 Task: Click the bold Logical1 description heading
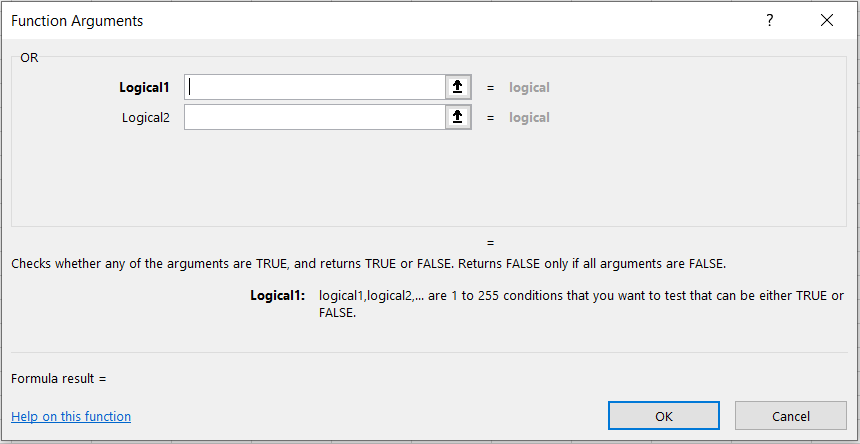coord(277,295)
